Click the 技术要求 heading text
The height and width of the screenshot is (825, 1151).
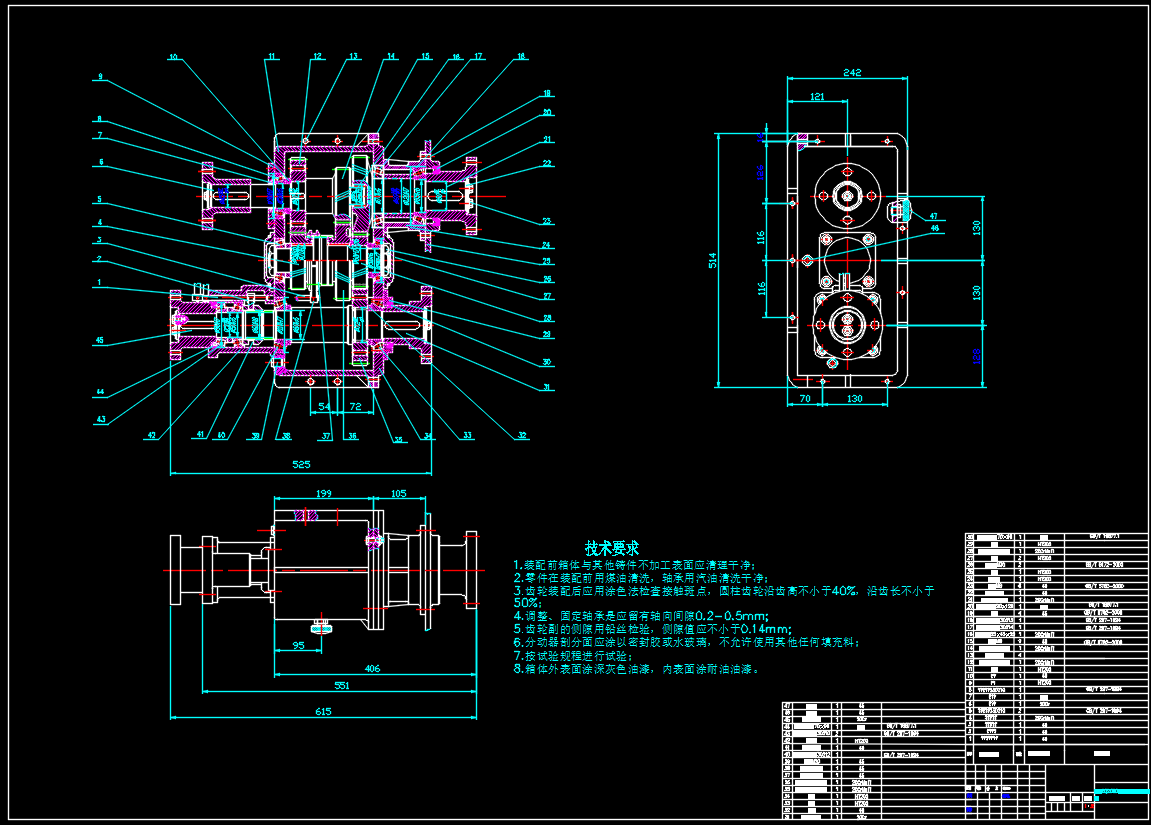click(x=612, y=548)
